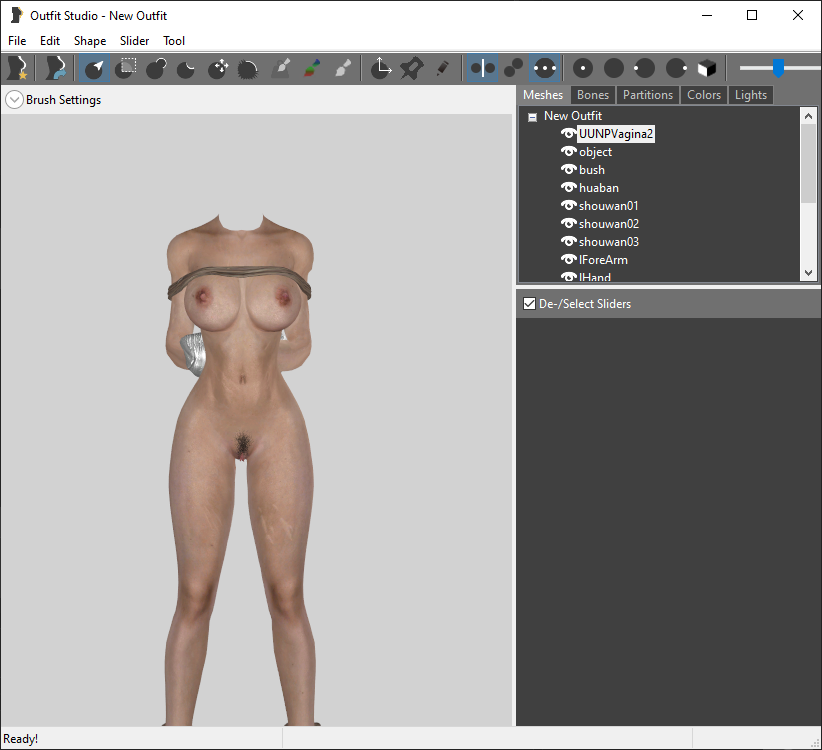
Task: Uncheck the De-/Select Sliders checkbox
Action: tap(529, 303)
